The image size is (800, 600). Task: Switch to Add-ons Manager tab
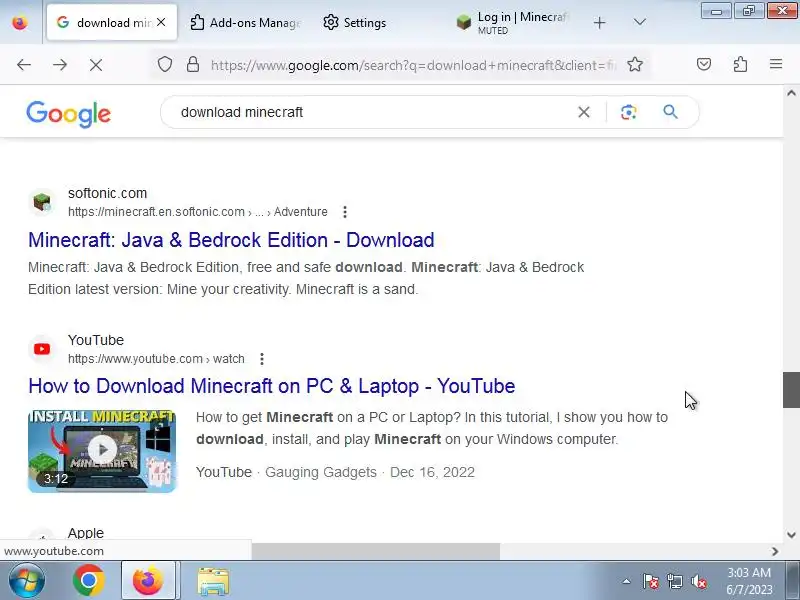(x=245, y=23)
